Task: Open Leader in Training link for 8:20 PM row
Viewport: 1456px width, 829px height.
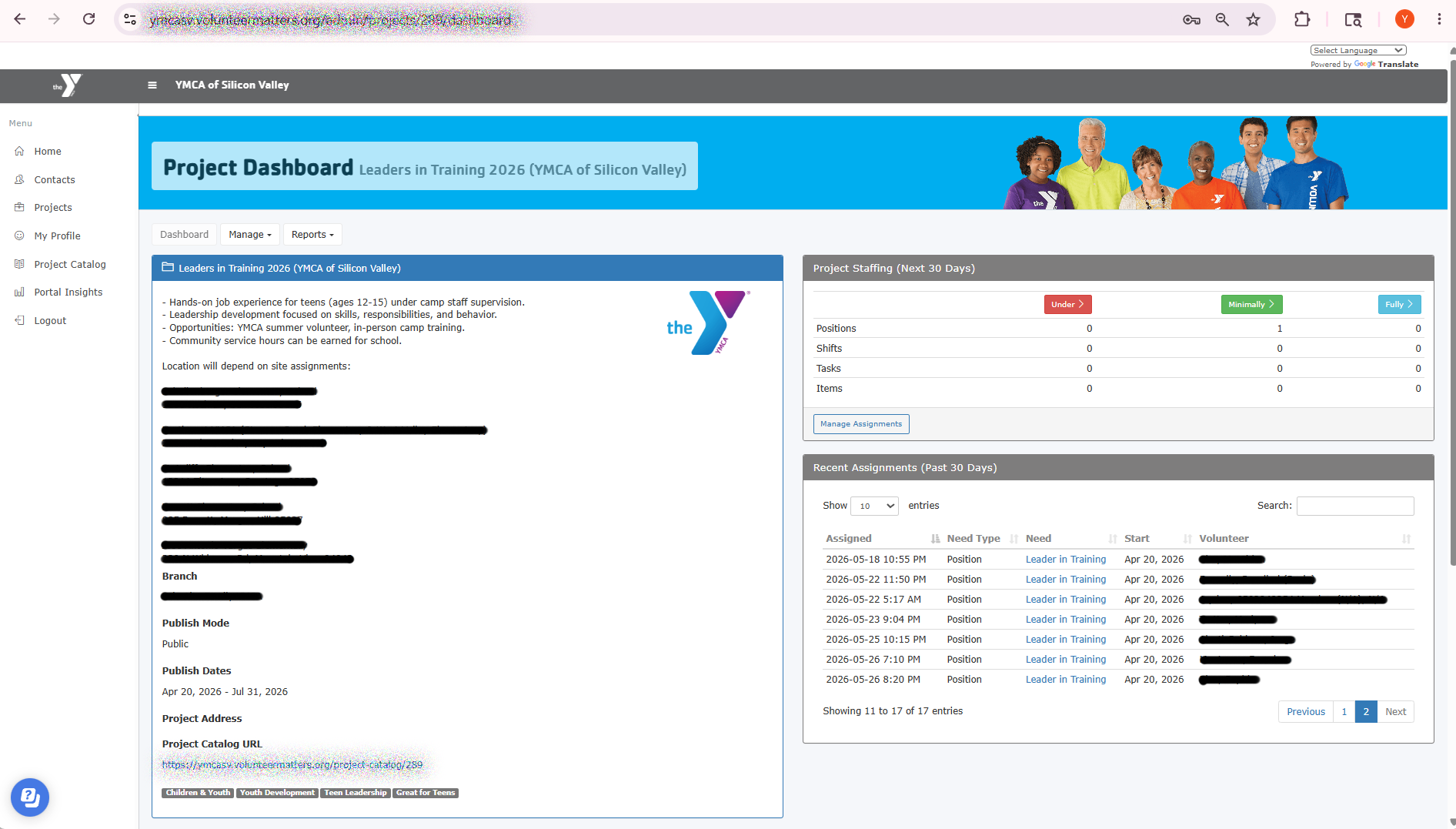Action: click(x=1066, y=680)
